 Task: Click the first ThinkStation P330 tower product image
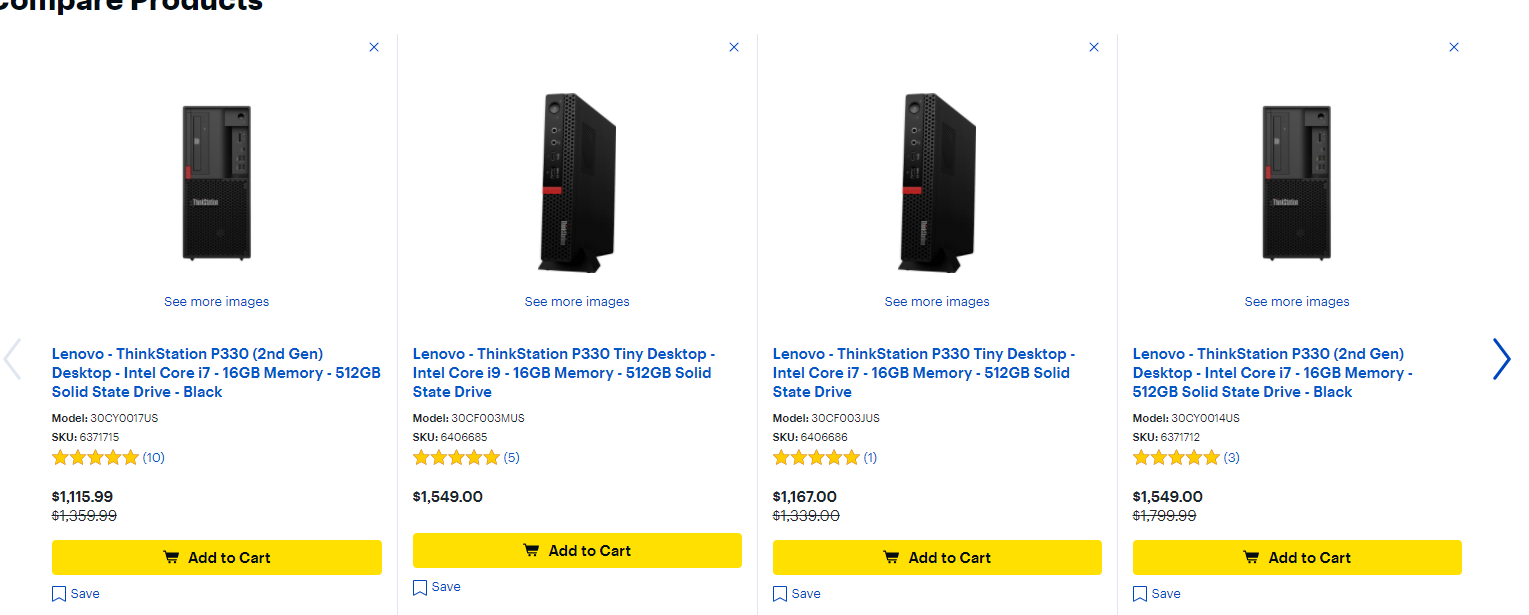click(x=217, y=183)
